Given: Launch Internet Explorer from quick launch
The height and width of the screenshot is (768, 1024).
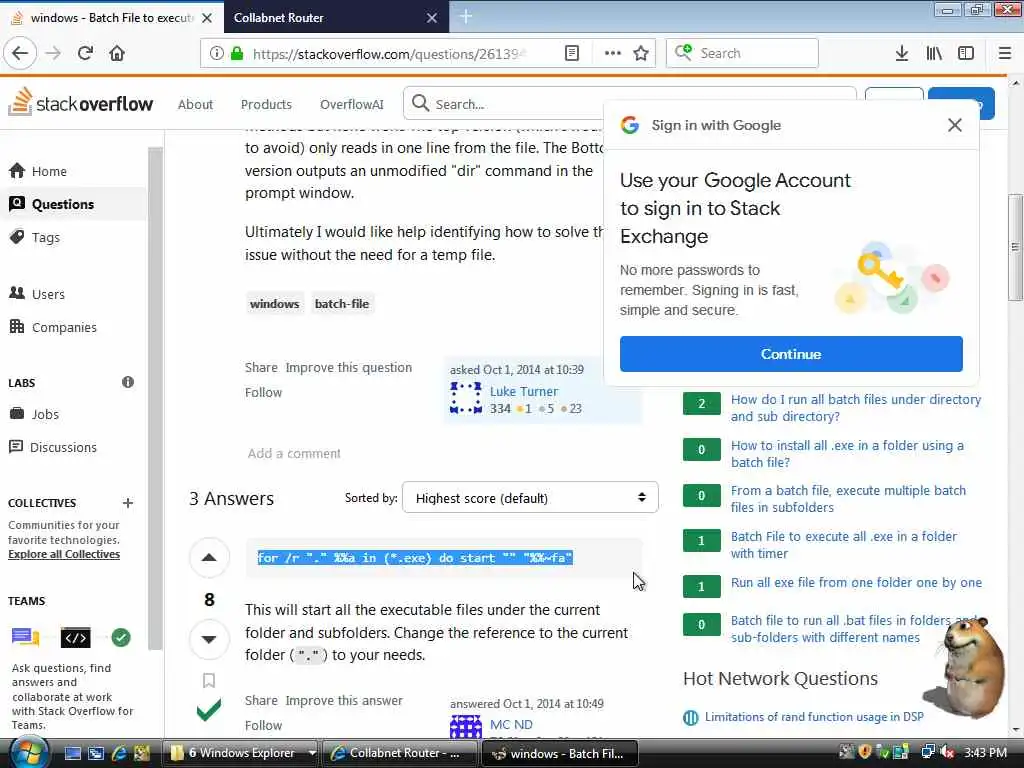Looking at the screenshot, I should pos(120,753).
